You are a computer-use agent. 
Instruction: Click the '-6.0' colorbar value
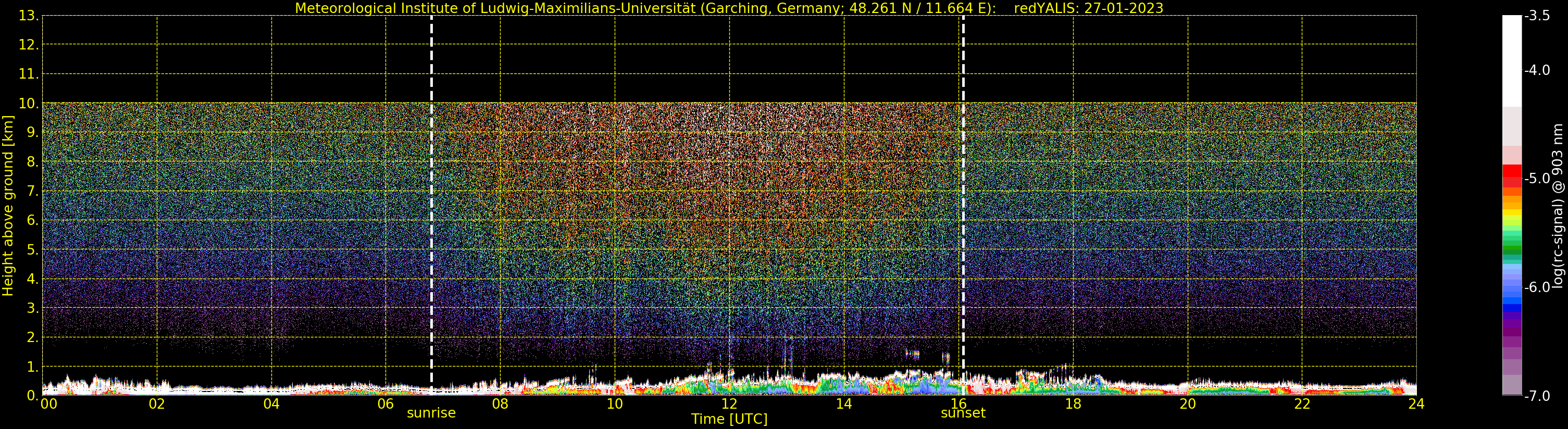(x=1537, y=287)
